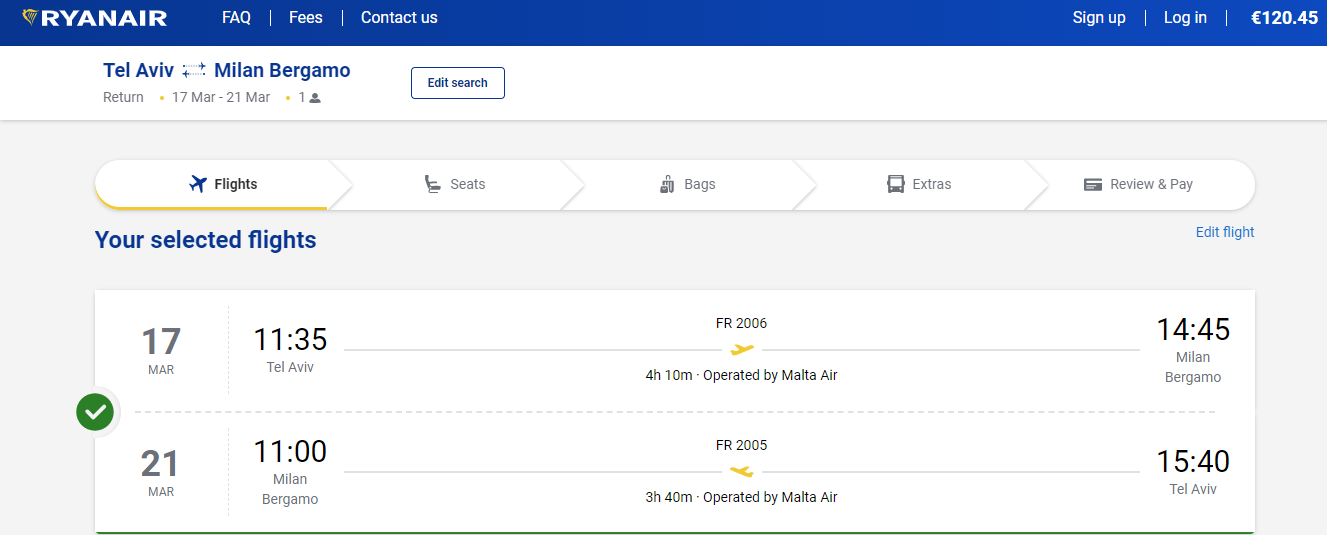Click the Ryanair harp logo

coord(30,18)
